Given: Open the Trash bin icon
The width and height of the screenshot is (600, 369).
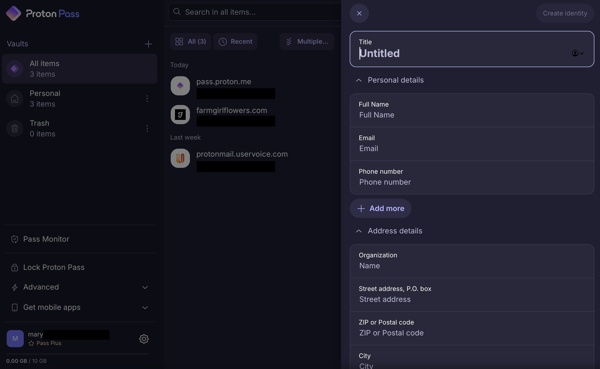Looking at the screenshot, I should point(15,129).
